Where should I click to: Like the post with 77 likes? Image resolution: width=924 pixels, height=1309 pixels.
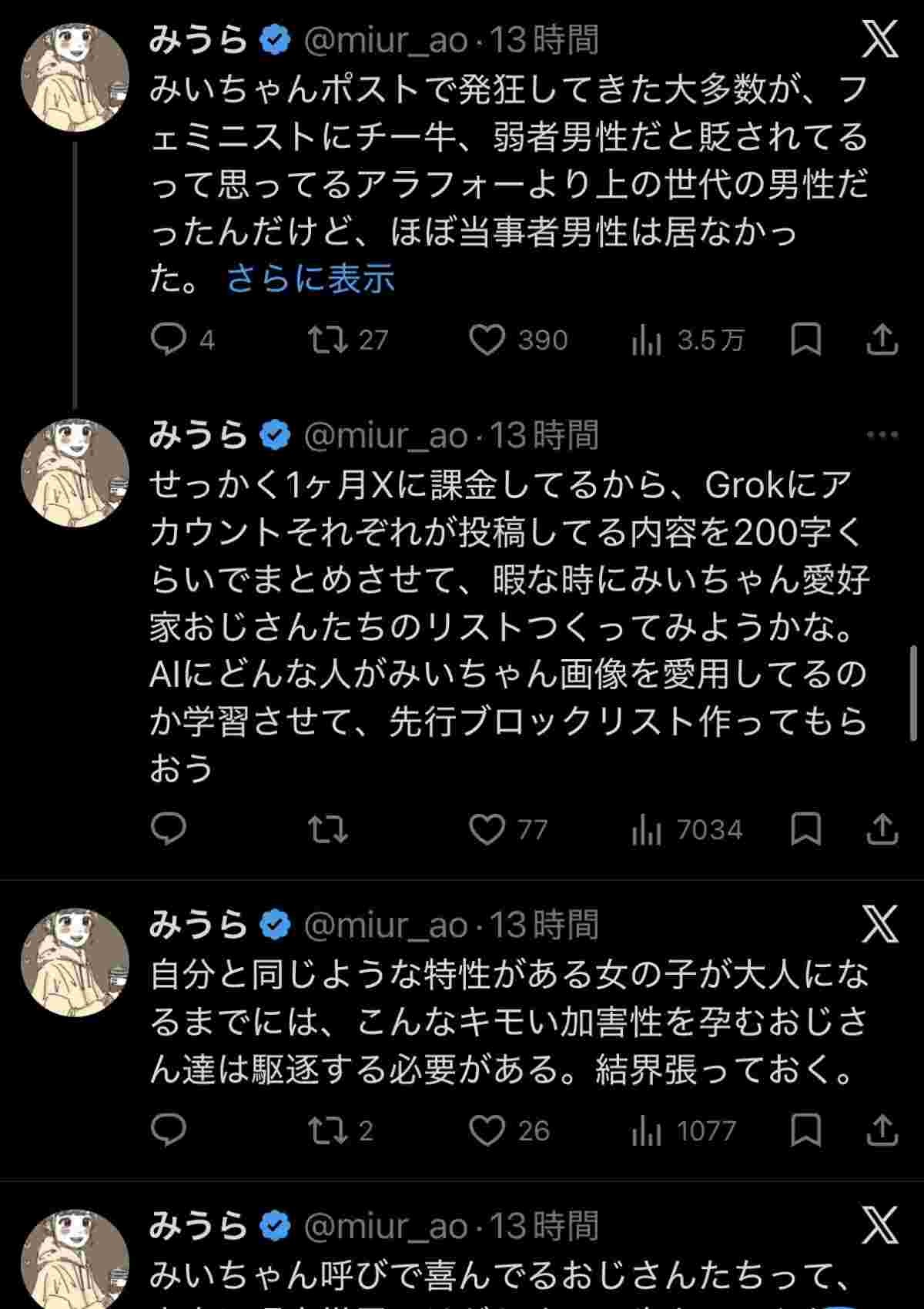click(x=487, y=829)
